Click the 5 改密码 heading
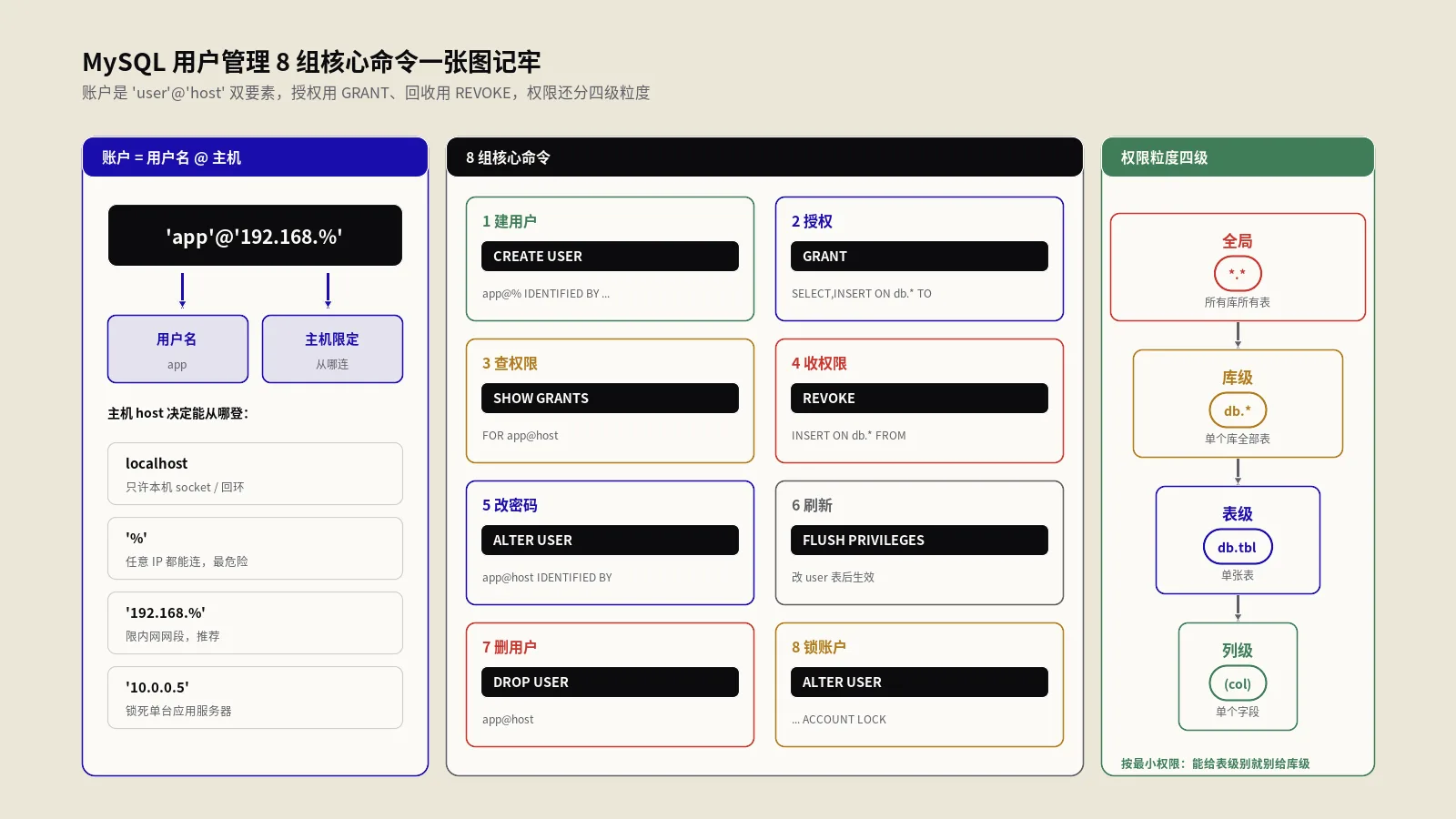 point(510,505)
